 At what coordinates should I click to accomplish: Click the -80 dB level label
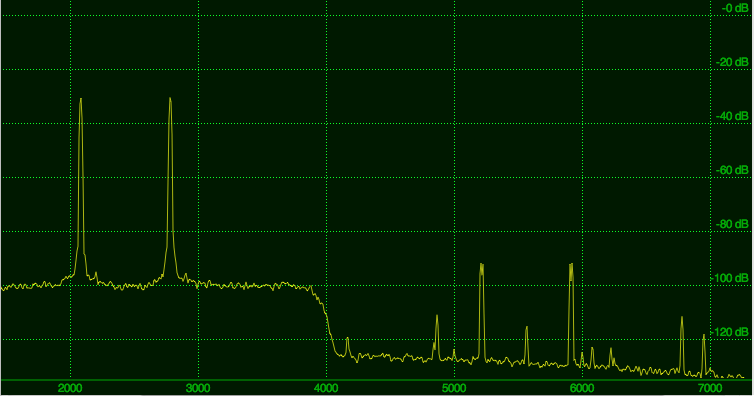[x=732, y=224]
